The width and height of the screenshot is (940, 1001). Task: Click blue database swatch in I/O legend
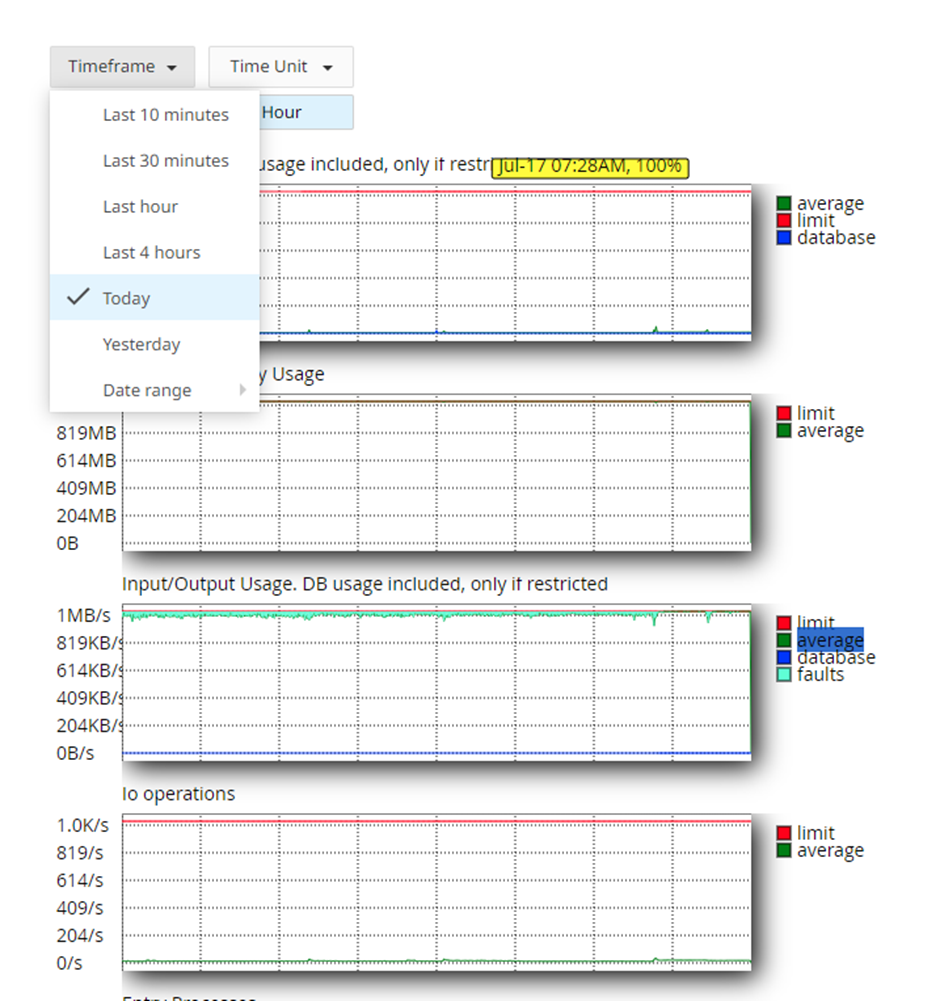784,658
